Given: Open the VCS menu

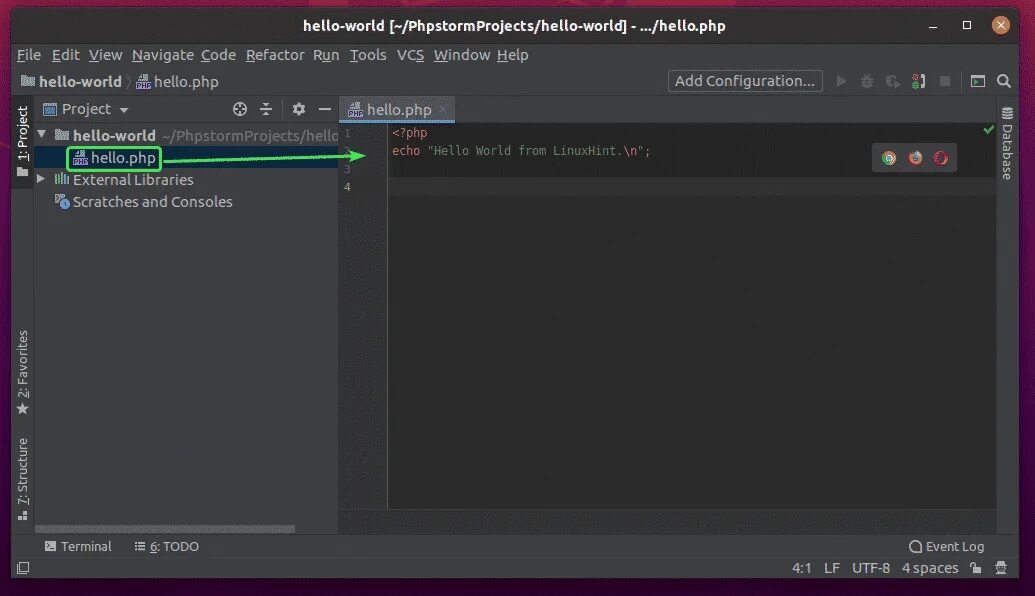Looking at the screenshot, I should click(x=410, y=55).
